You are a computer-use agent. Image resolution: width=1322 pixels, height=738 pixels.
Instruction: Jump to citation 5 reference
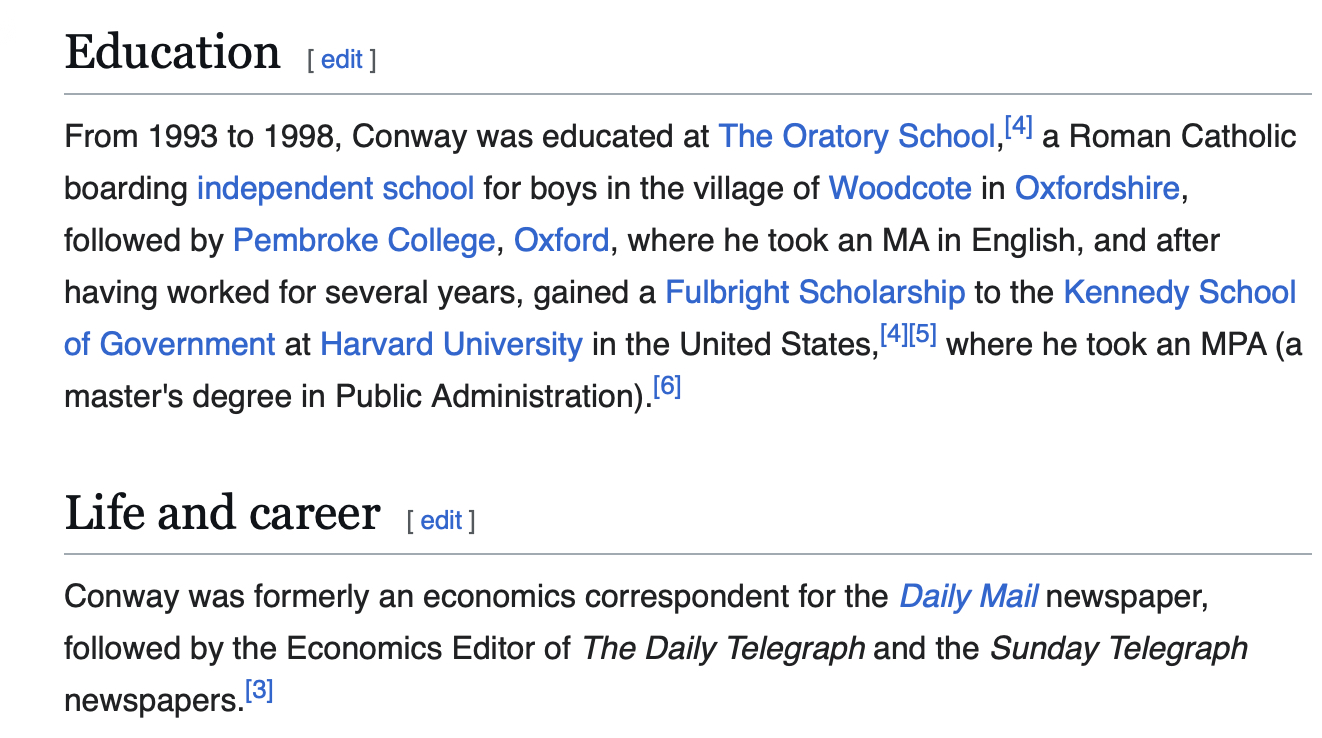[x=922, y=335]
